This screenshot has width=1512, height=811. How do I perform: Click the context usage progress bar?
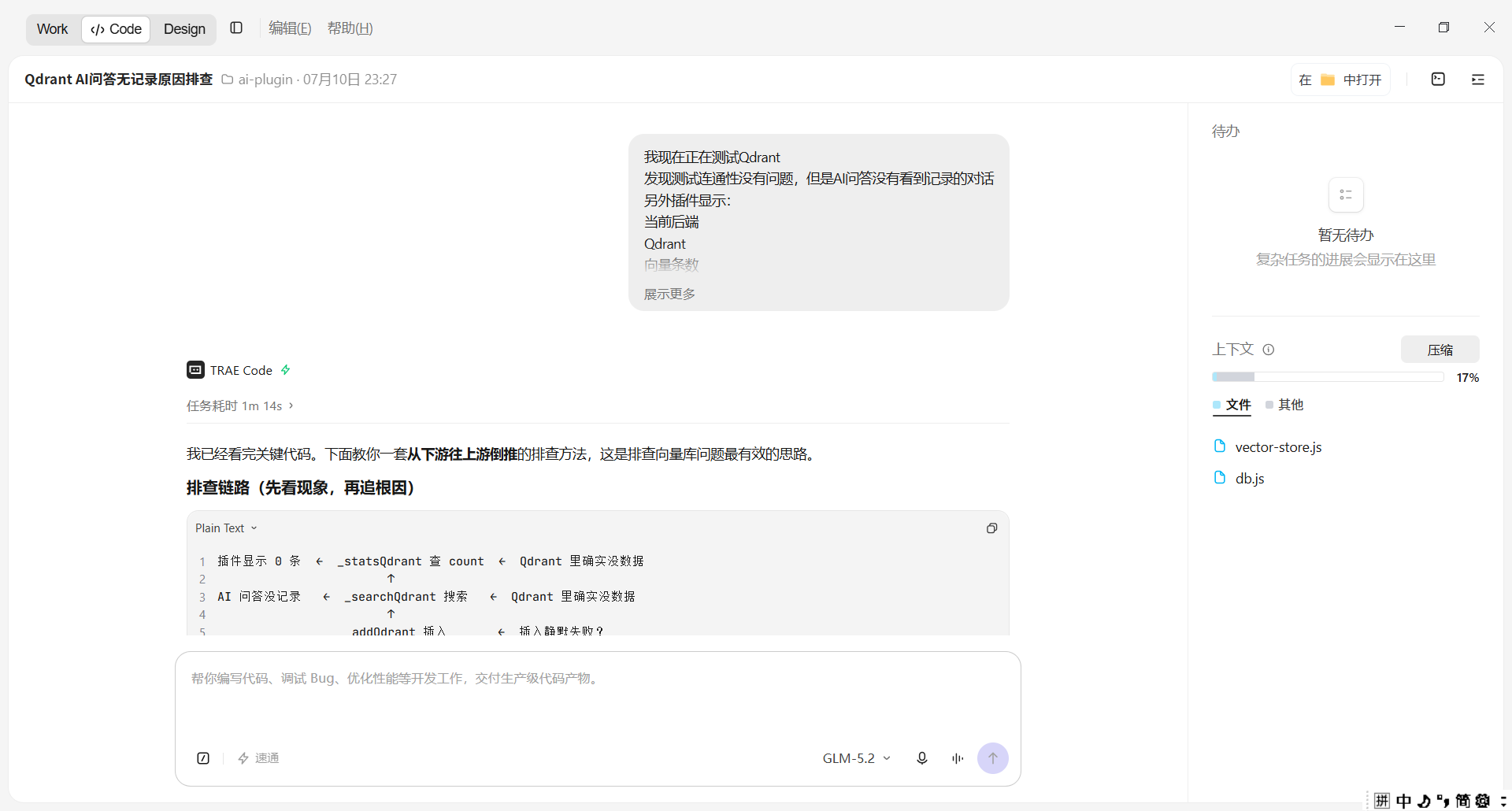click(x=1328, y=377)
